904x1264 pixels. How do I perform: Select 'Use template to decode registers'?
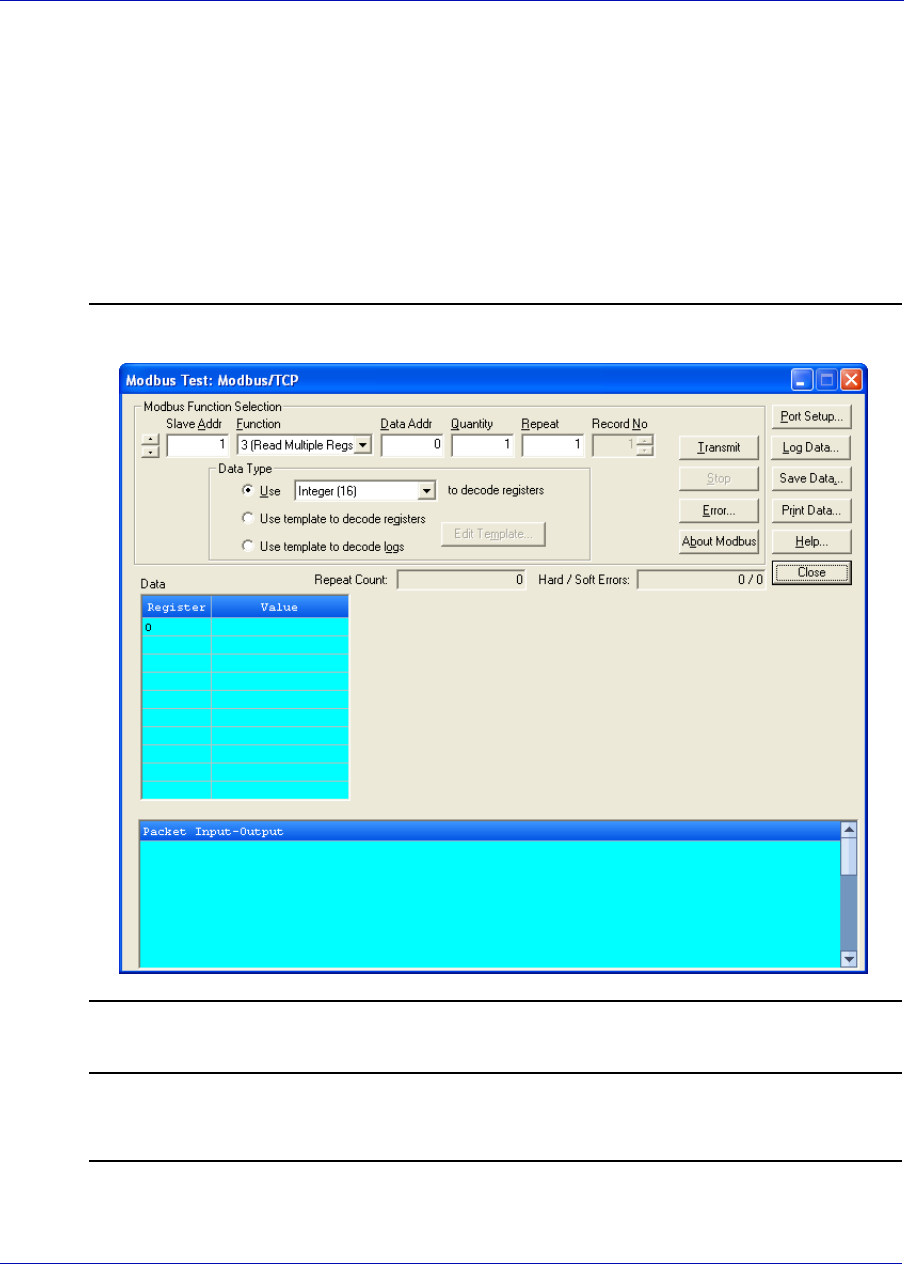click(x=248, y=518)
